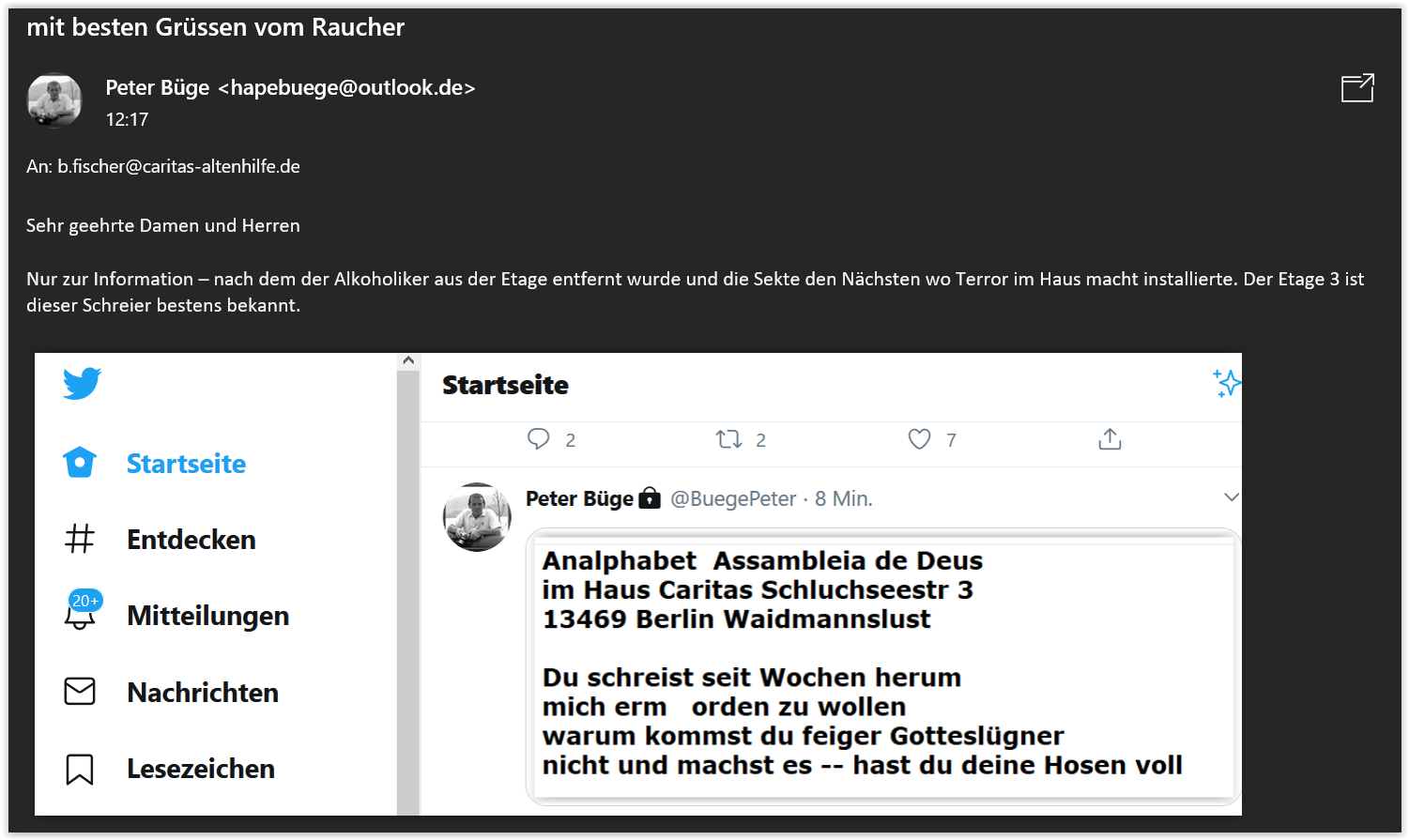Screen dimensions: 1409x840
Task: Click the sparkle top tweets icon
Action: (x=1226, y=383)
